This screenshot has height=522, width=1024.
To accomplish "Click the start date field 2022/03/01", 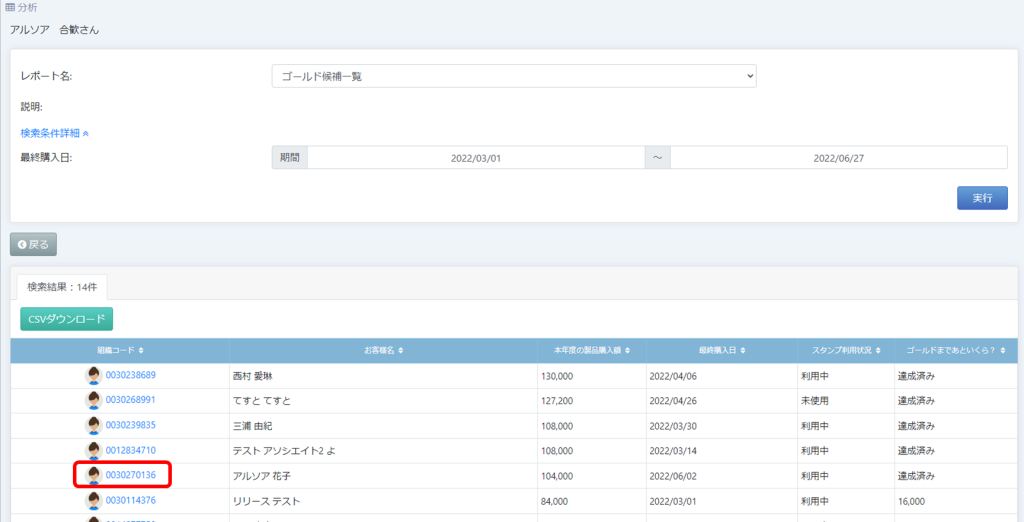I will pyautogui.click(x=475, y=158).
